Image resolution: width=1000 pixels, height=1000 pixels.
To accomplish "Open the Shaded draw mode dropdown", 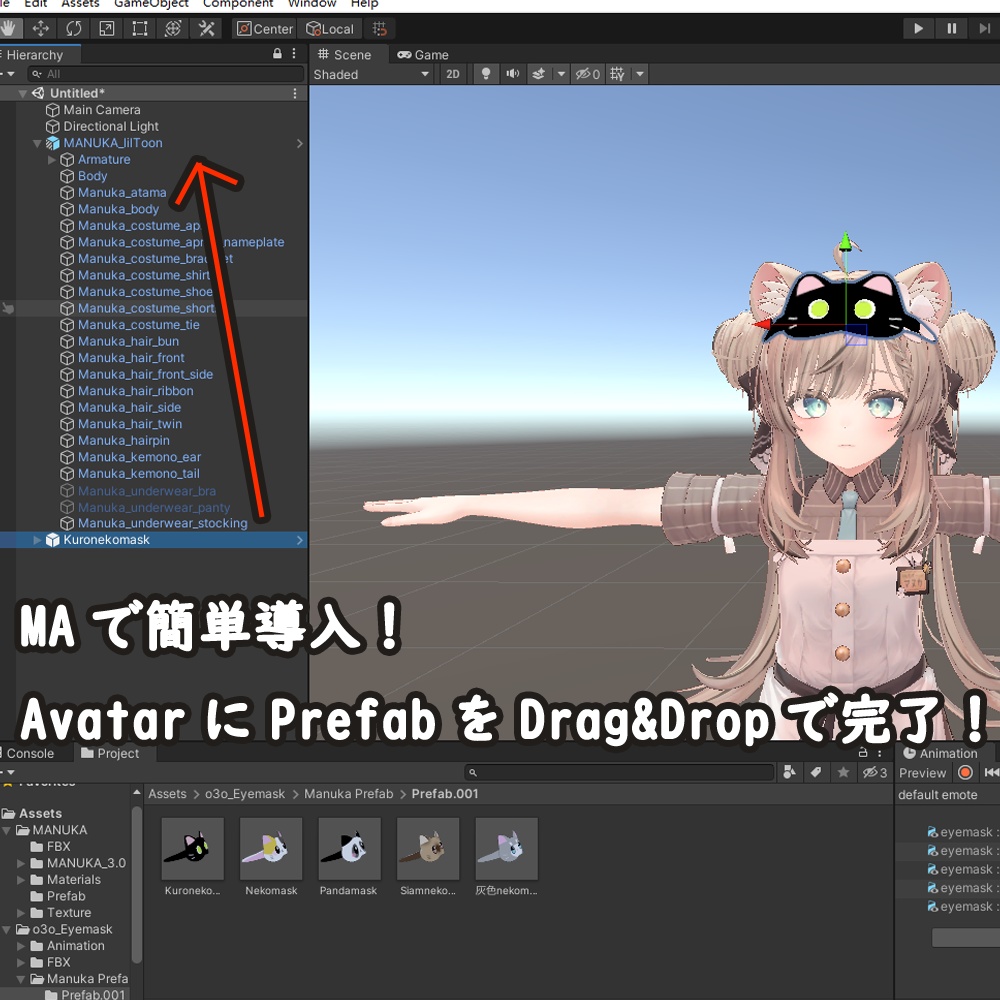I will click(x=370, y=73).
